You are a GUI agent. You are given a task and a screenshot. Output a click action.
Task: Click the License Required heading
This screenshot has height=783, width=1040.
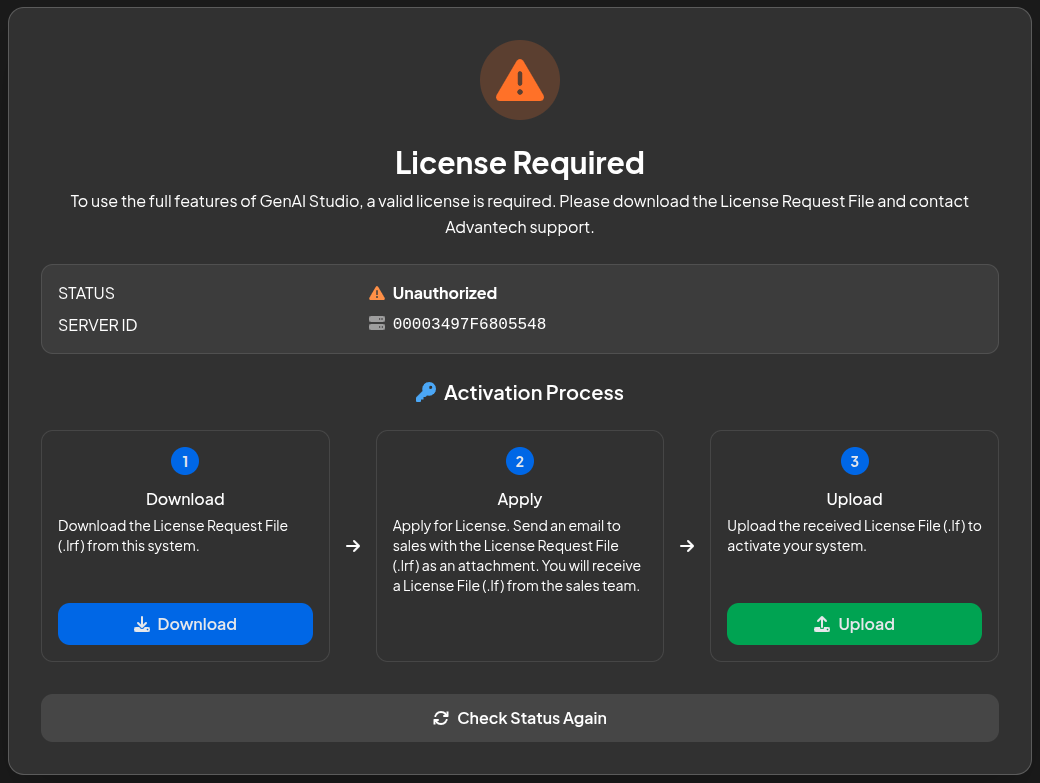click(520, 162)
